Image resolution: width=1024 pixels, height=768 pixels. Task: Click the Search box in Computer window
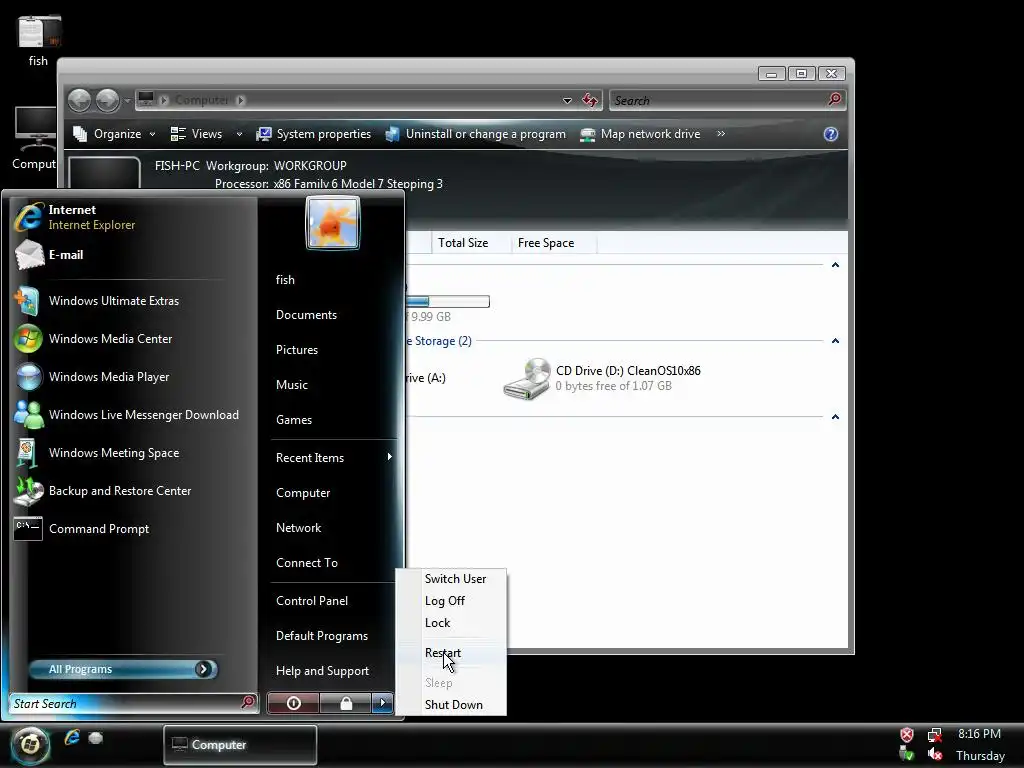click(x=728, y=101)
